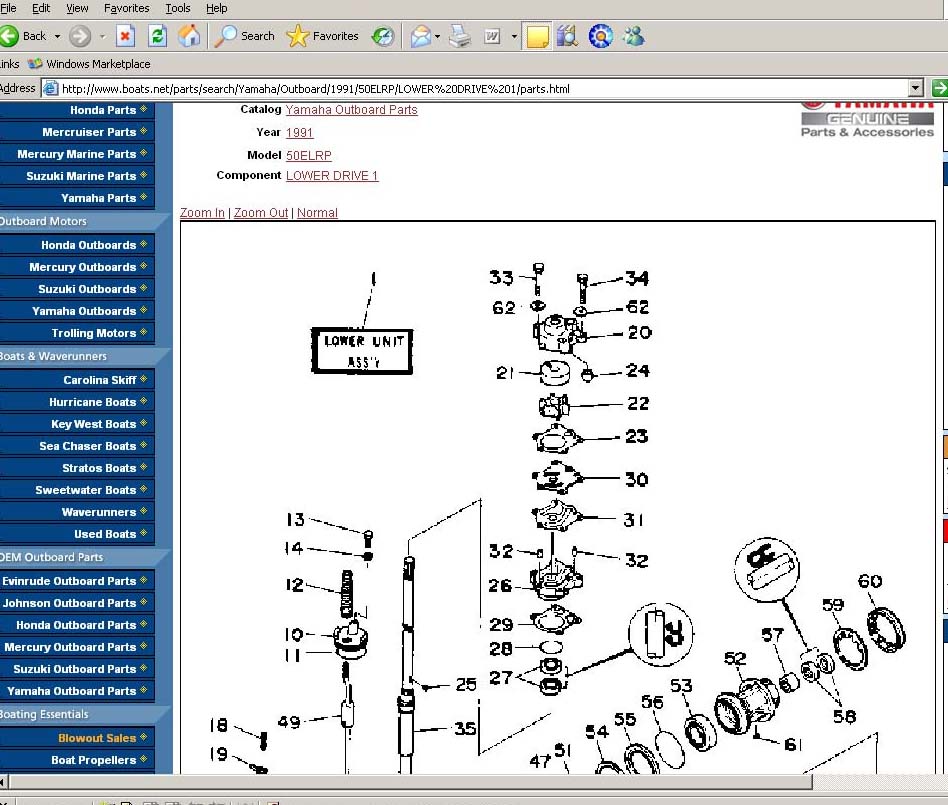Open Carolina Skiff sidebar item

pyautogui.click(x=77, y=380)
